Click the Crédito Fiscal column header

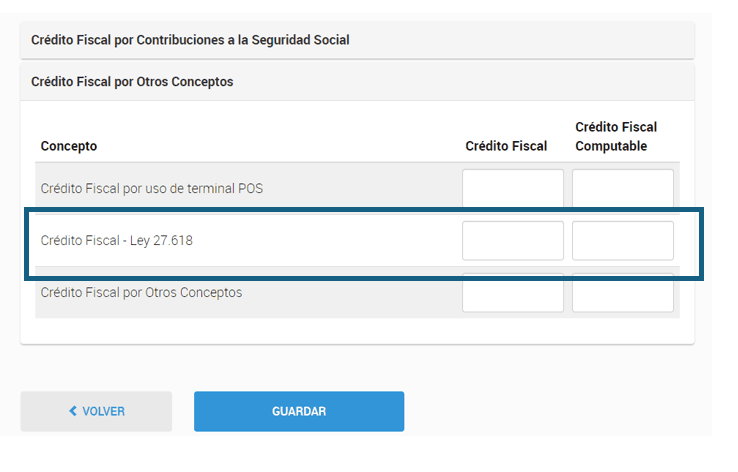click(x=506, y=146)
